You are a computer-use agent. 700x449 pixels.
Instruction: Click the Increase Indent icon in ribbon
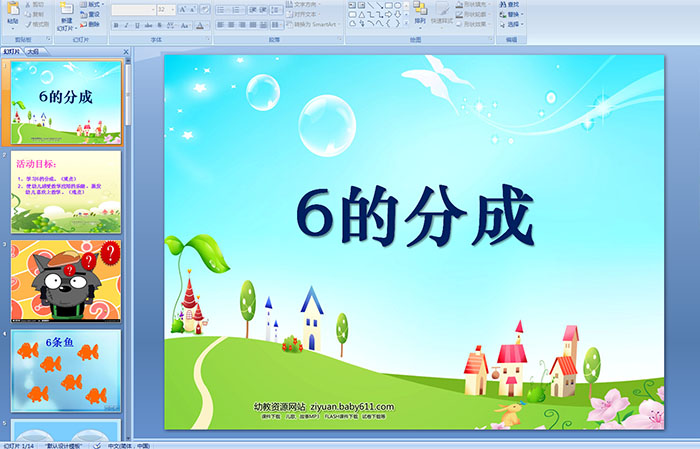click(x=263, y=10)
